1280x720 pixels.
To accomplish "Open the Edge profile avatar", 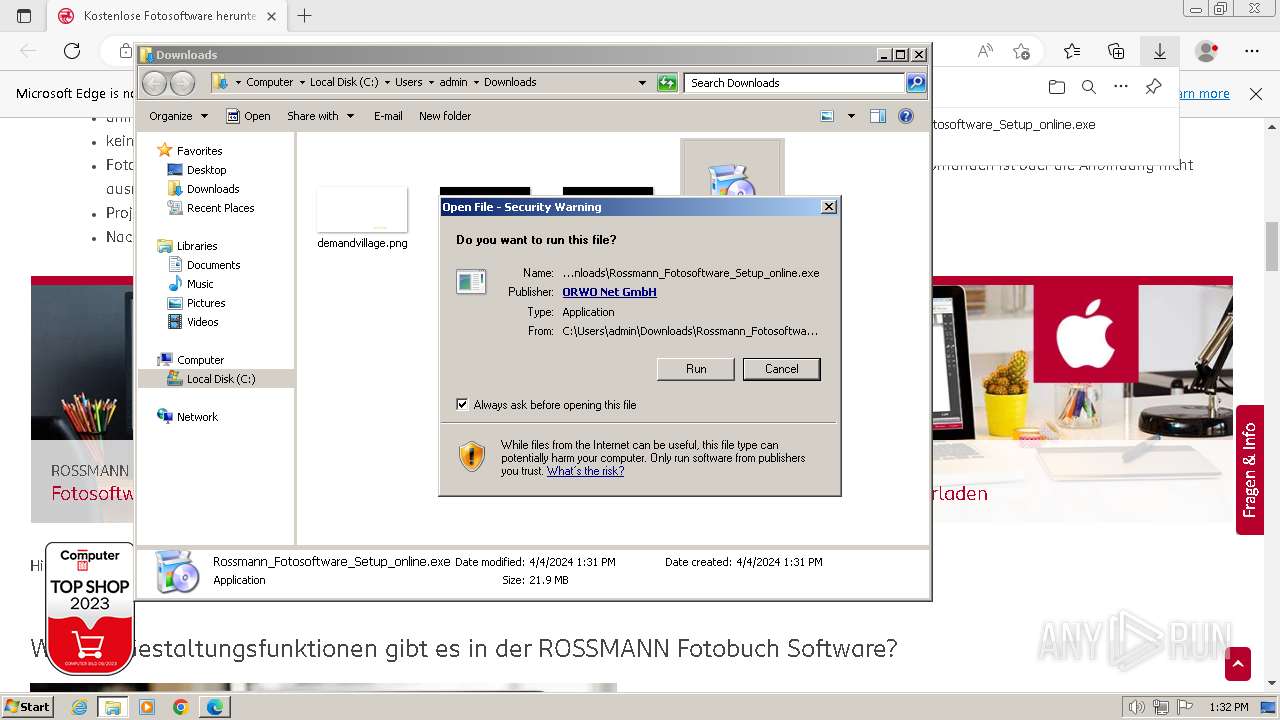I will 1207,51.
